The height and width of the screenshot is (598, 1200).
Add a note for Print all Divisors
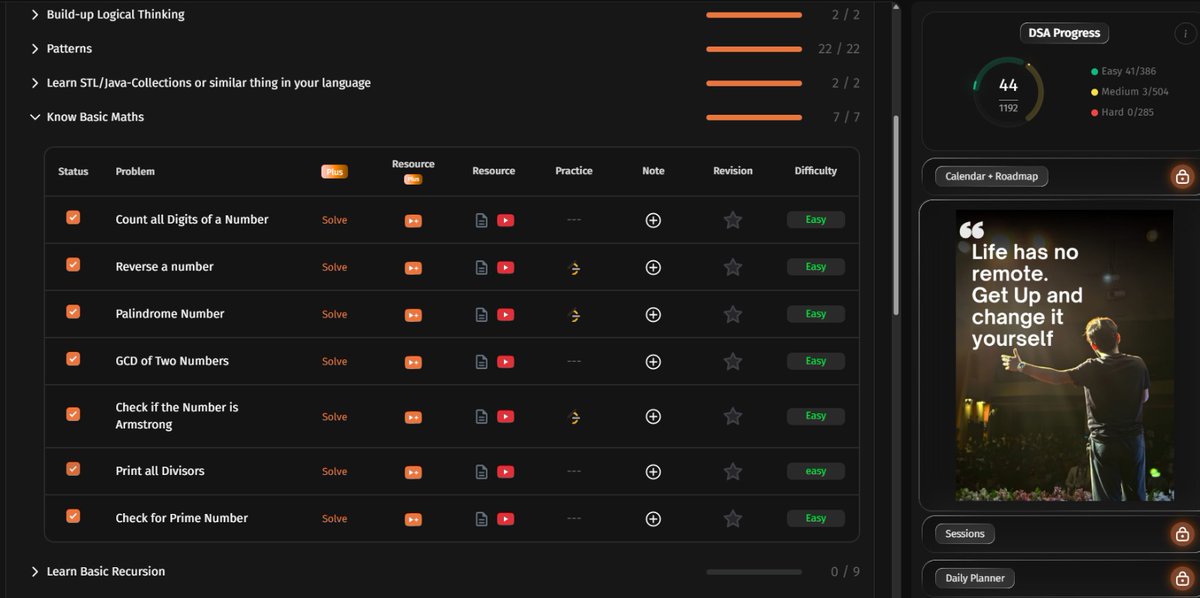pyautogui.click(x=653, y=471)
